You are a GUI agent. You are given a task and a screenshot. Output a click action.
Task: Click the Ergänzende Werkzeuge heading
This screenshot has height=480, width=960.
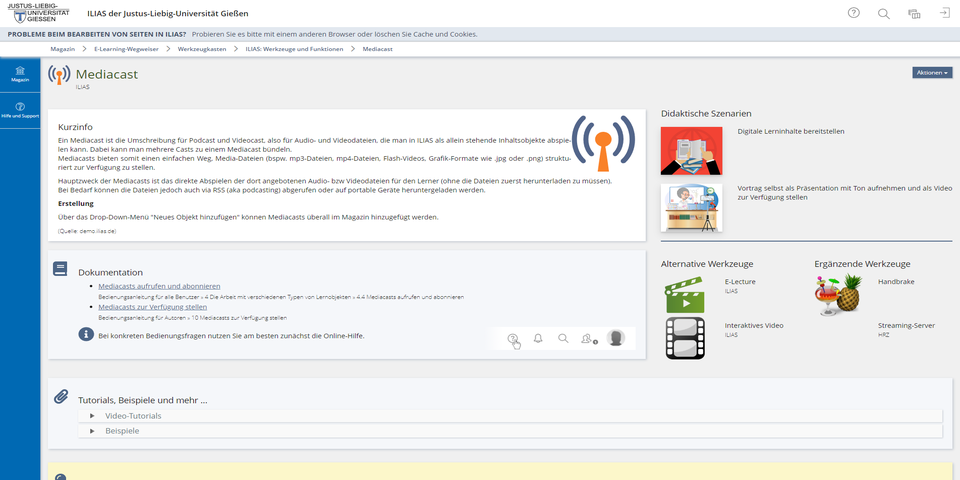[862, 264]
